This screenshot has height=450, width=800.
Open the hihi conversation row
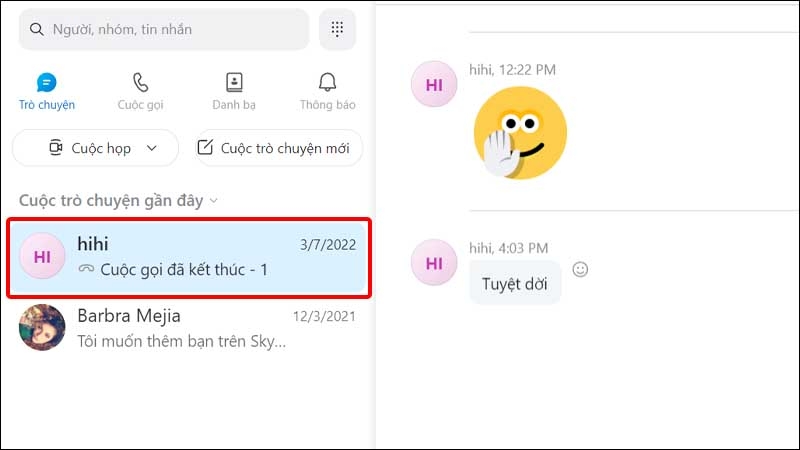click(189, 257)
